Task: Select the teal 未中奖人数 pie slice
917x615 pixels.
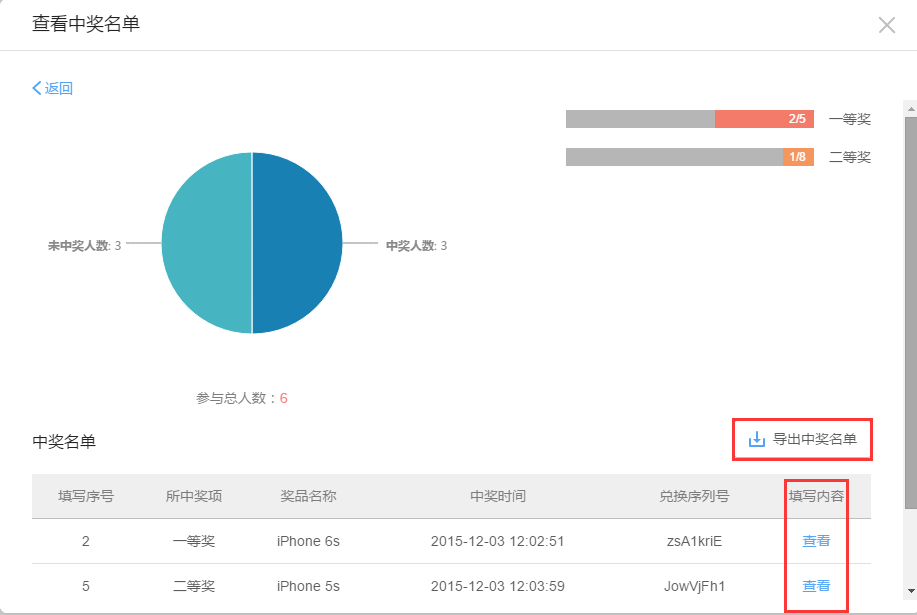Action: [x=206, y=243]
